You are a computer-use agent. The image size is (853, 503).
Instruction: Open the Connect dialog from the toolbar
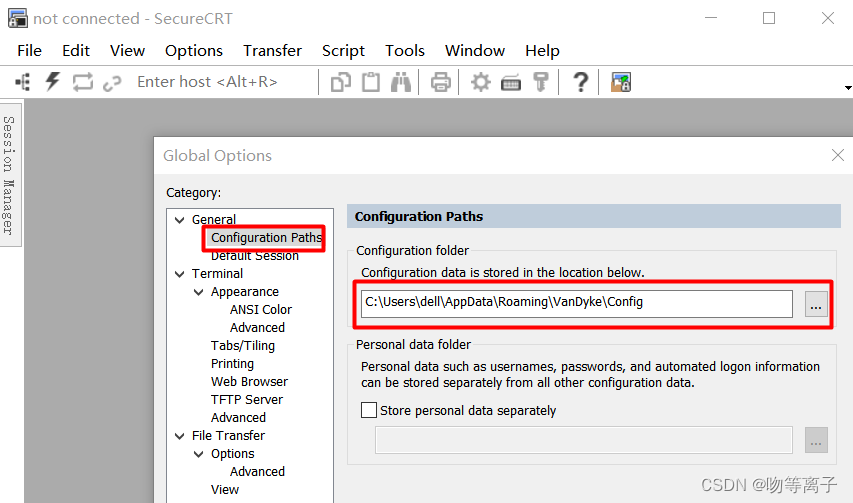pos(23,82)
